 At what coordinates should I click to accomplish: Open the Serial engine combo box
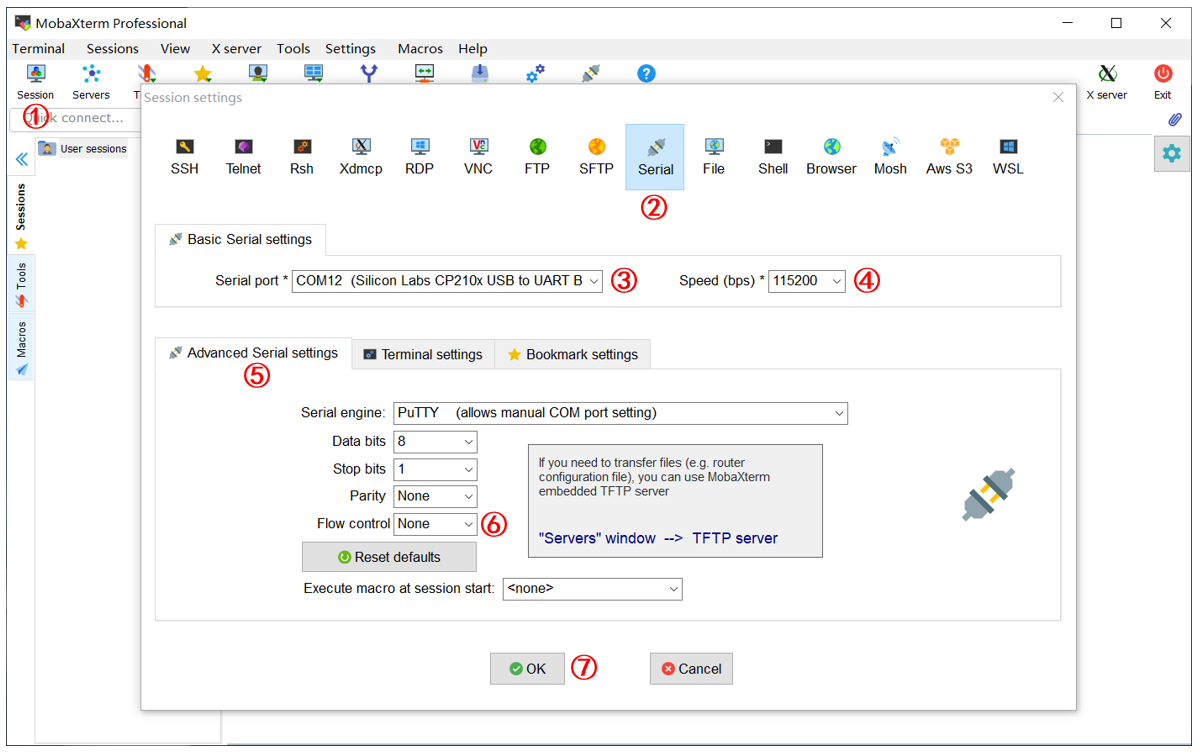(620, 412)
